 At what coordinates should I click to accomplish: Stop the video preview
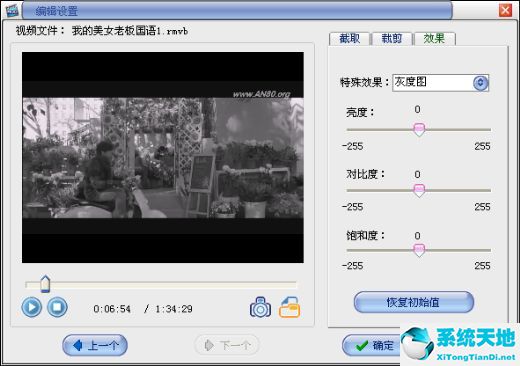click(x=57, y=307)
